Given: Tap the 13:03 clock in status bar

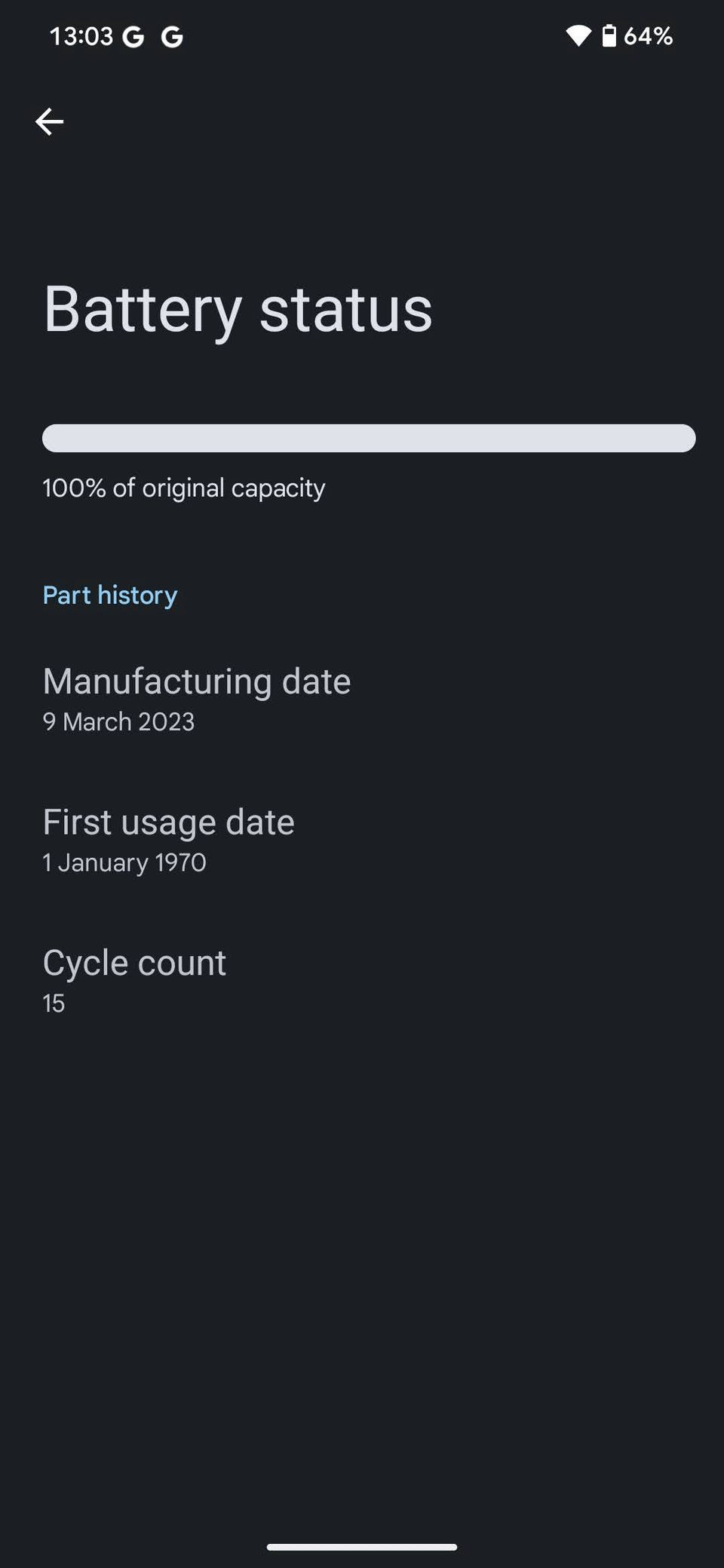Looking at the screenshot, I should (81, 36).
